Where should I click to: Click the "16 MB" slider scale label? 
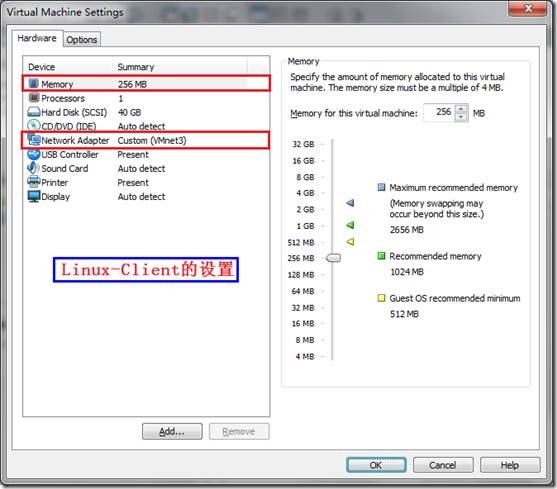303,324
